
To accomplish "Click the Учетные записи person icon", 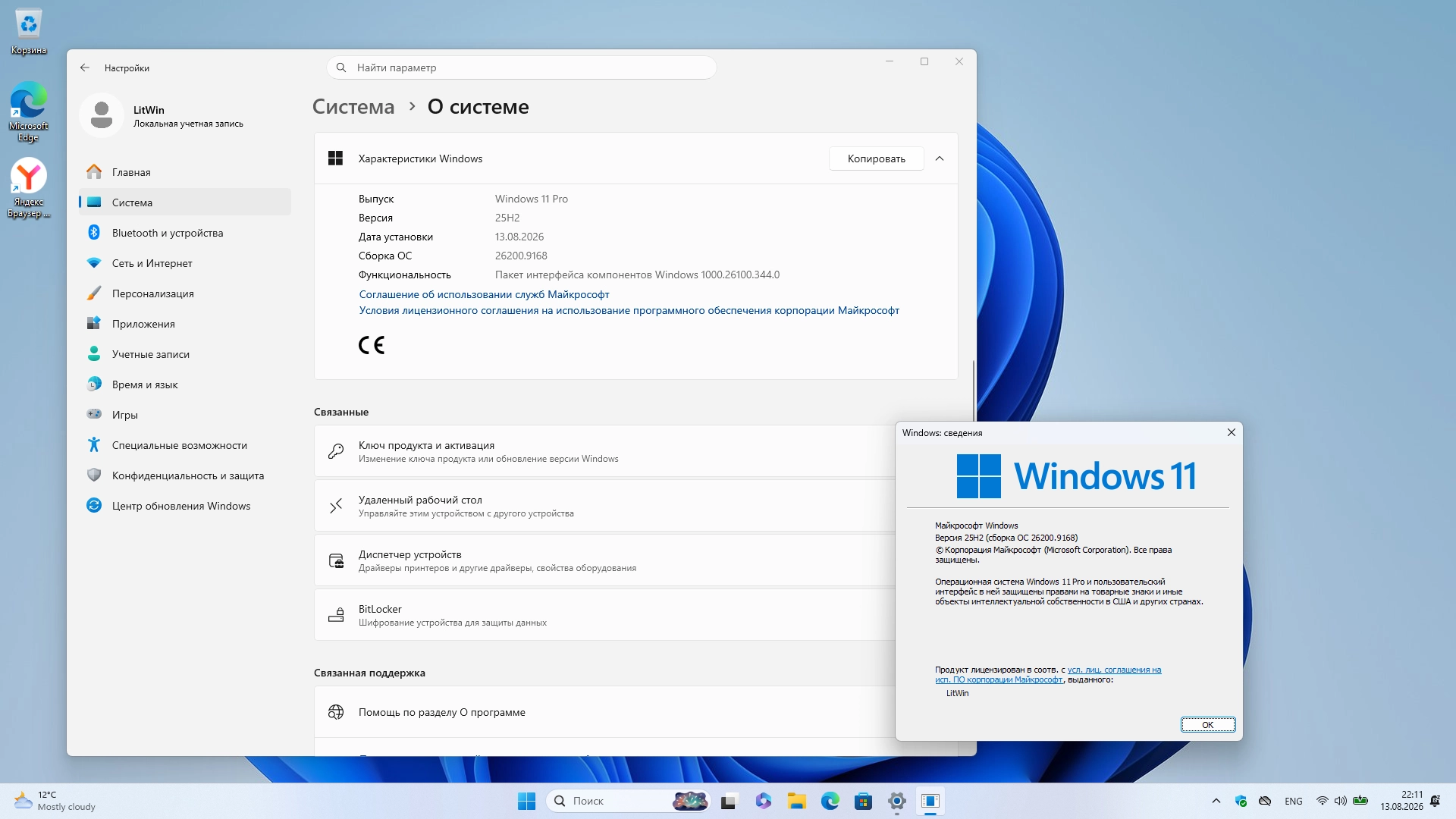I will (94, 354).
